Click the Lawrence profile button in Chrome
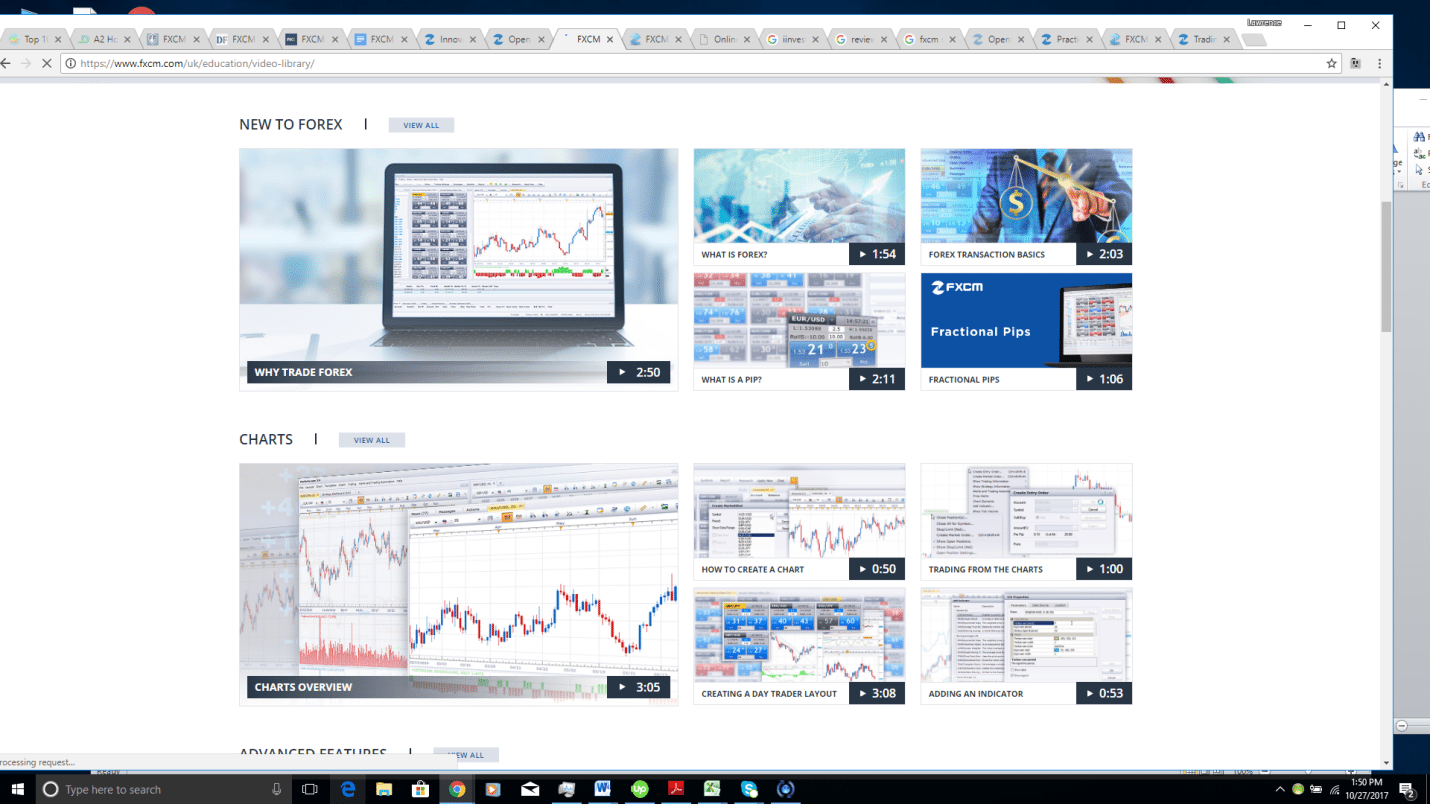The width and height of the screenshot is (1430, 804). click(x=1264, y=22)
